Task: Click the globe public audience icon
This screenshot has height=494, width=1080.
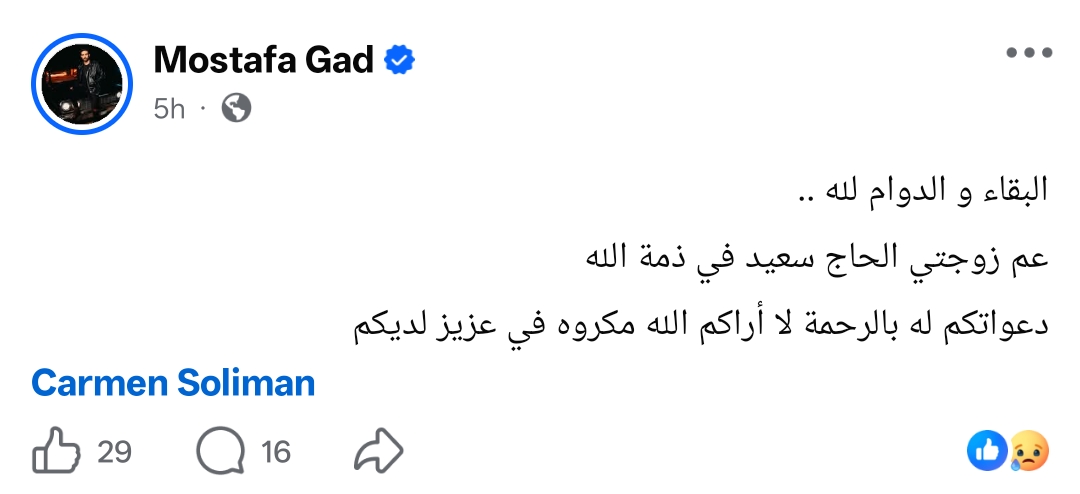Action: (236, 108)
